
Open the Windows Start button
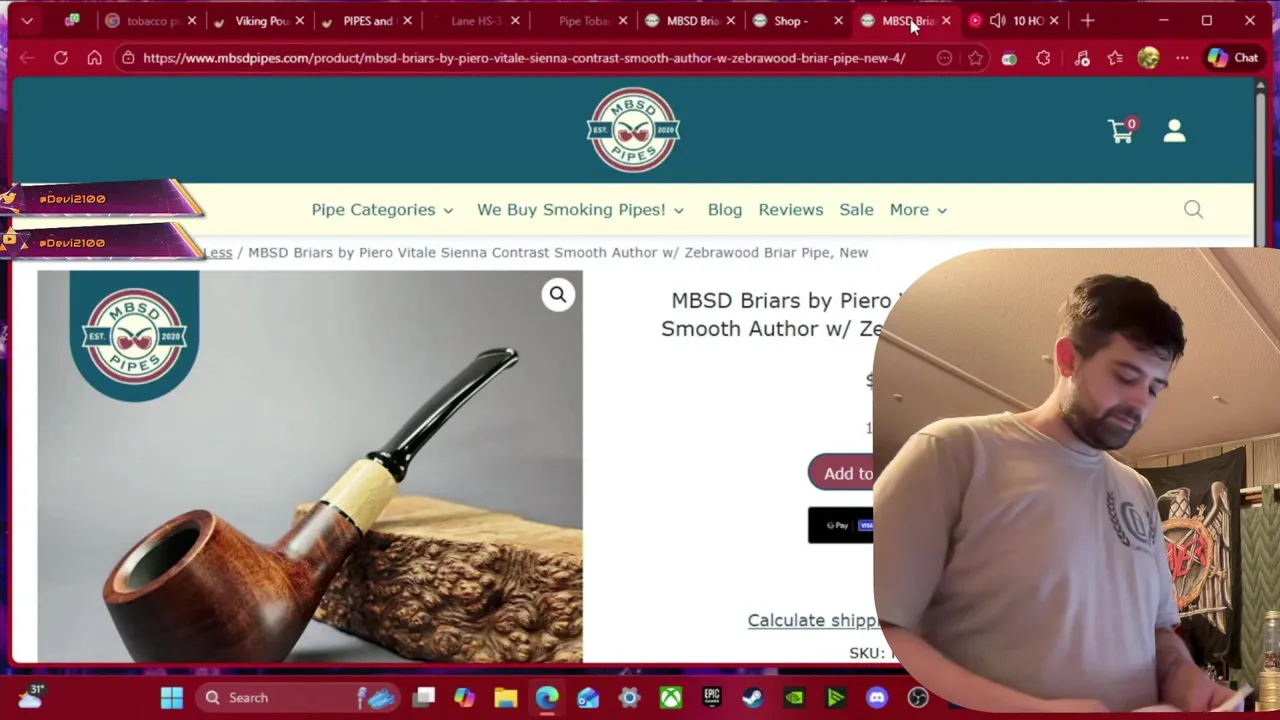coord(171,697)
